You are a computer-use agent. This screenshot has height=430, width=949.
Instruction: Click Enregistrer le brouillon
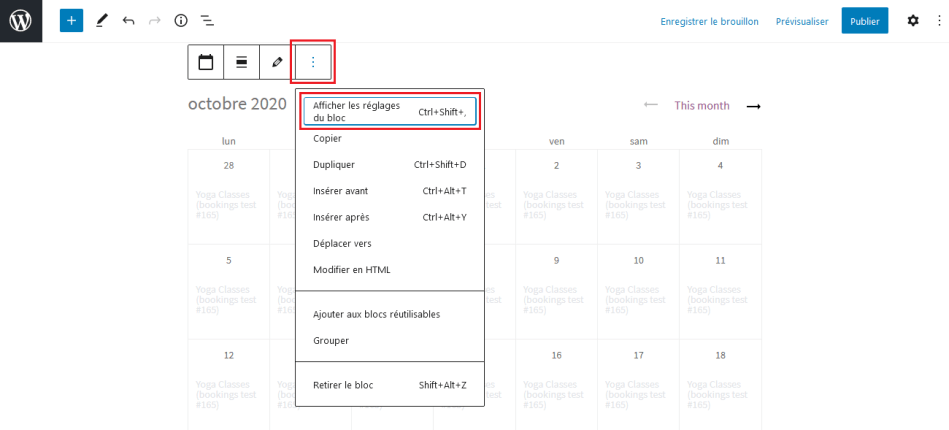point(709,21)
